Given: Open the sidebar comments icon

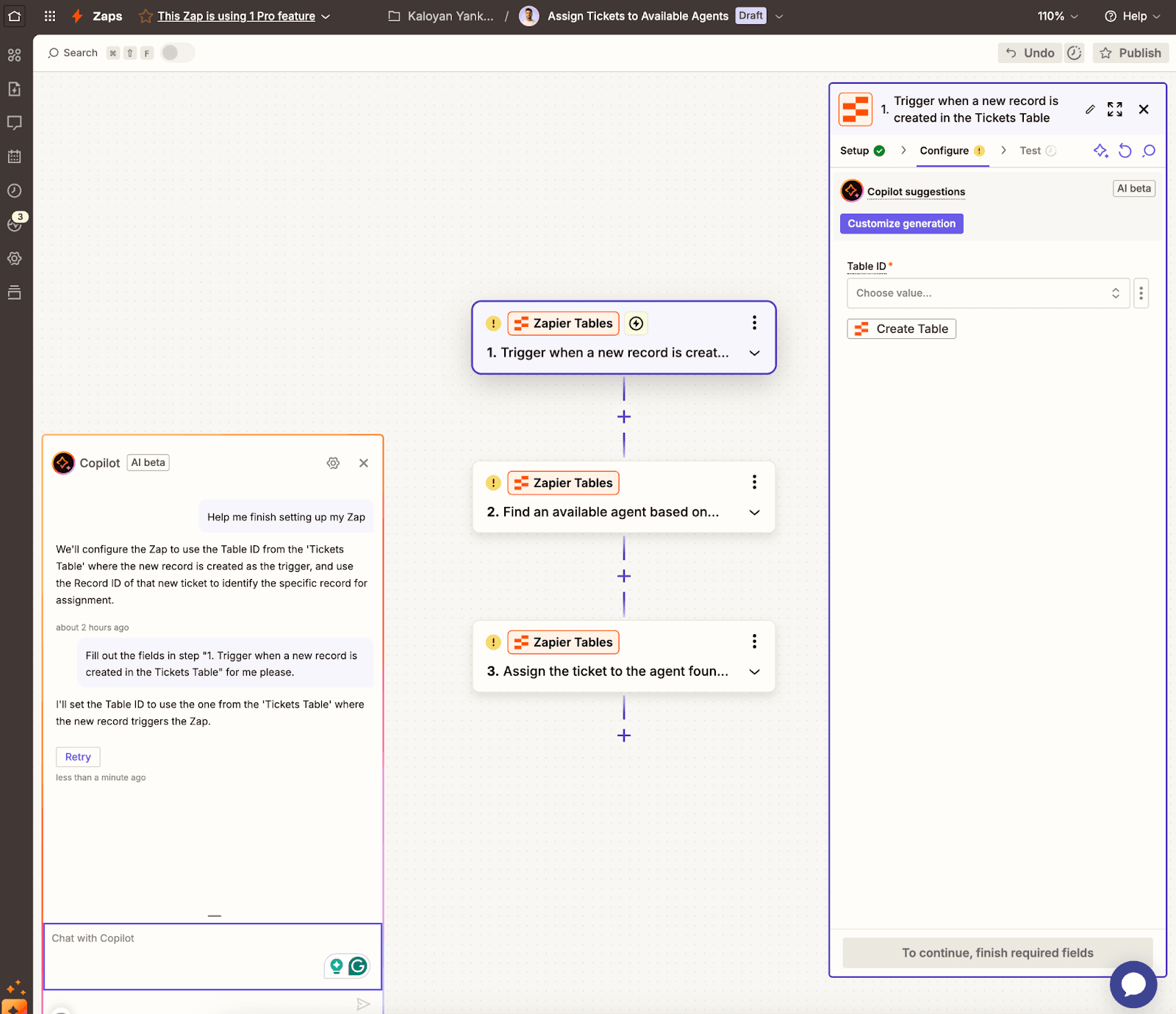Looking at the screenshot, I should (14, 123).
